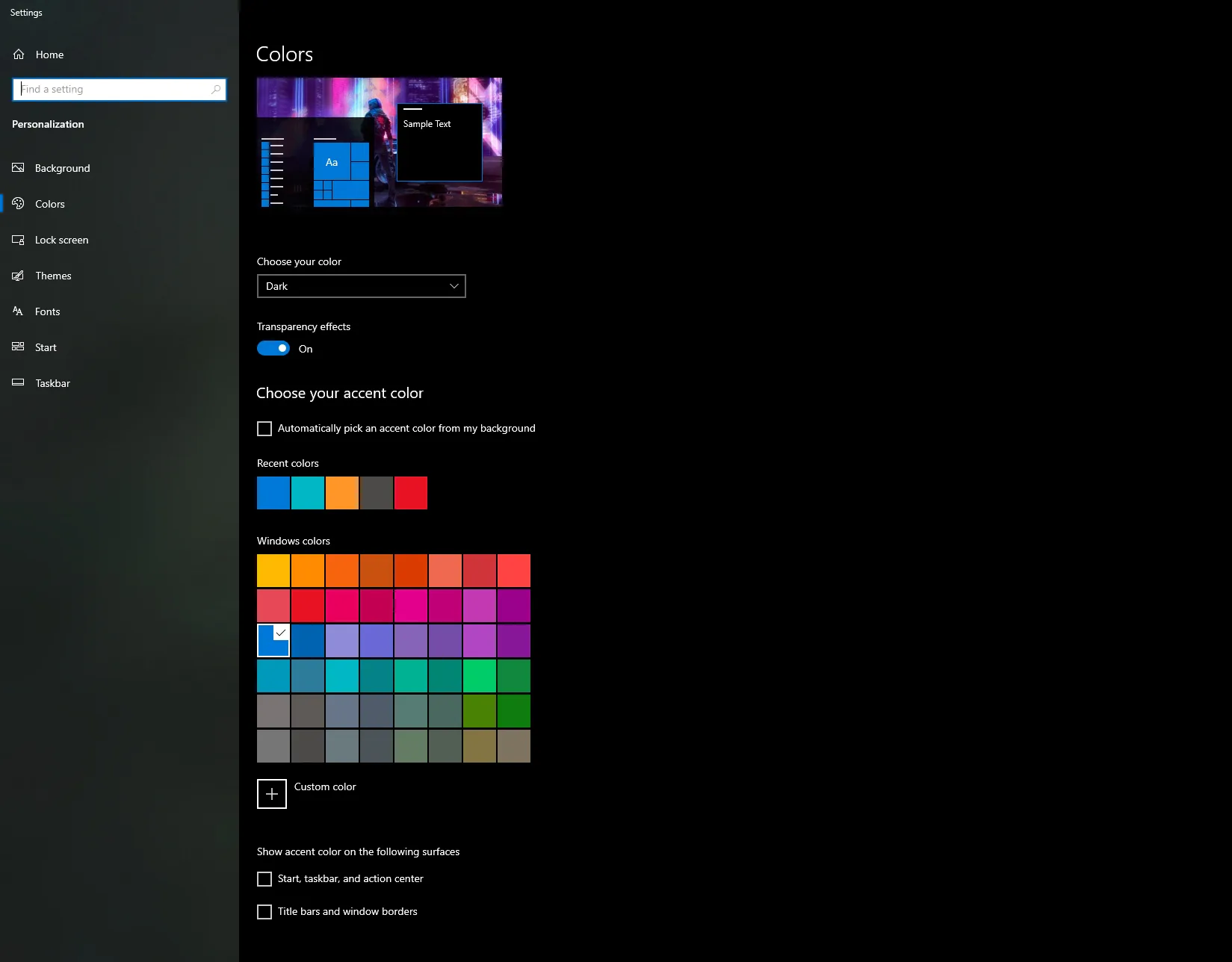Check Start, taskbar, and action center
This screenshot has width=1232, height=962.
click(264, 879)
